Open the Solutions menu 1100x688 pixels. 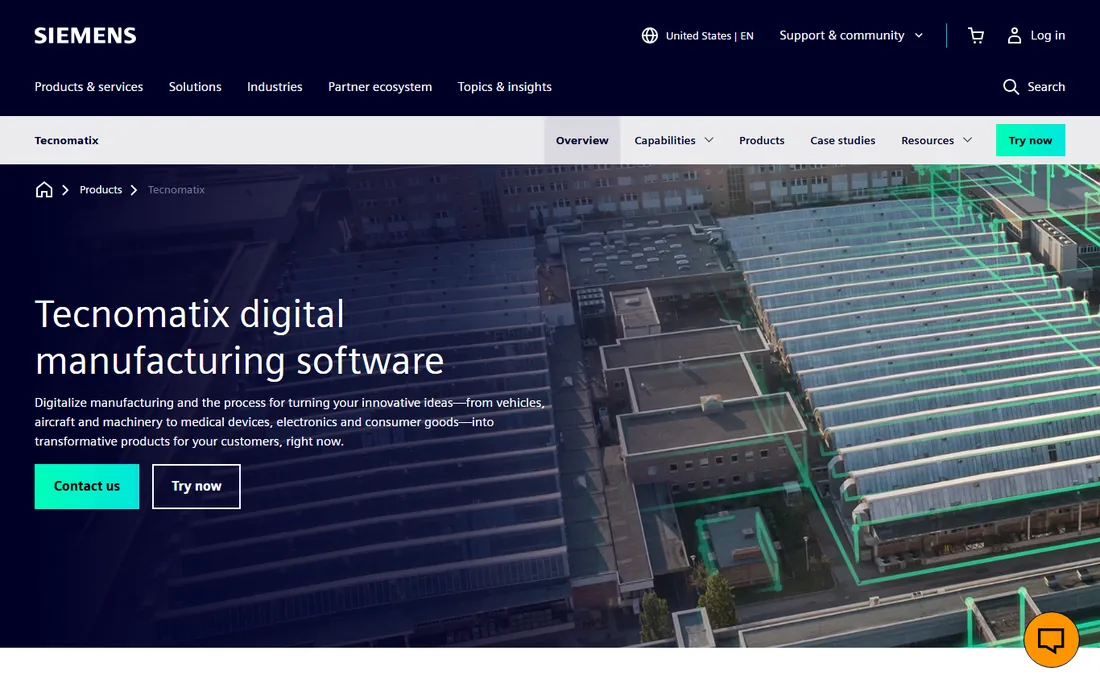click(x=195, y=87)
